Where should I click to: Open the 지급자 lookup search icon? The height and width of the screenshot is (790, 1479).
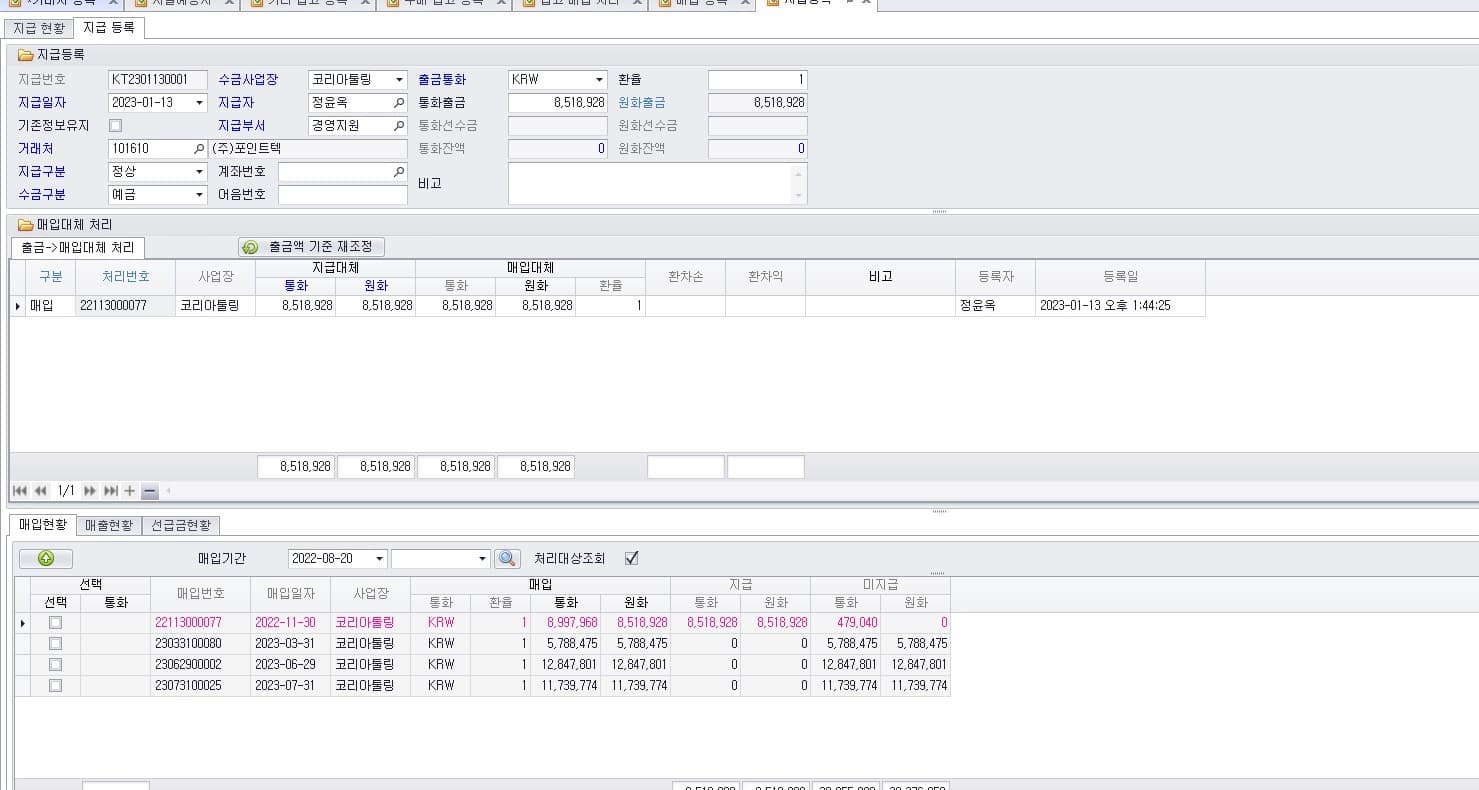coord(399,103)
